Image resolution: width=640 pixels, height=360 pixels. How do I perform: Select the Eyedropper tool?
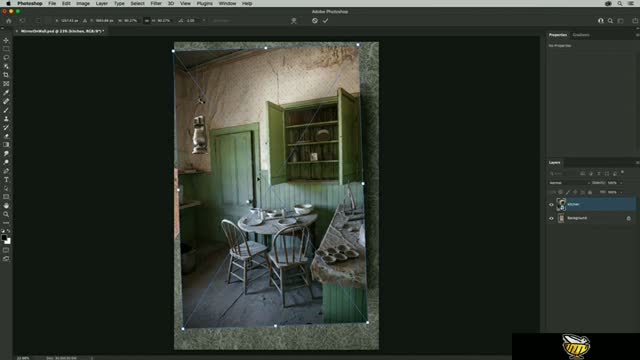(x=6, y=93)
